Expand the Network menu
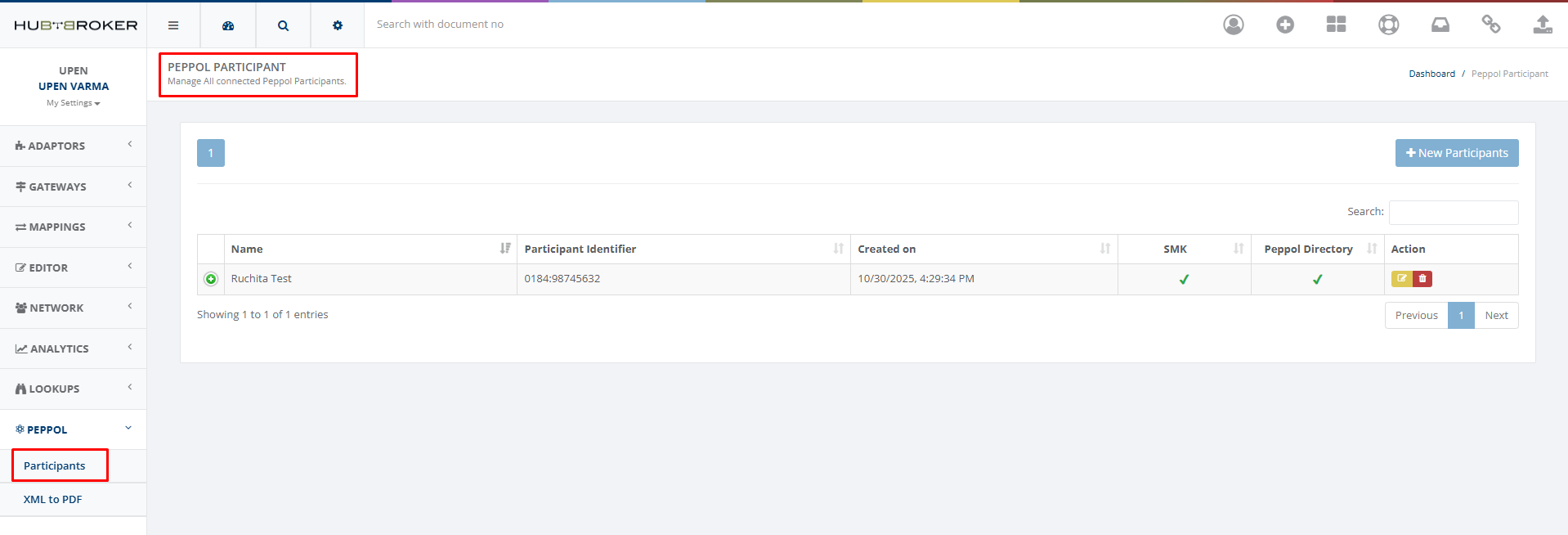This screenshot has width=1568, height=535. click(74, 308)
